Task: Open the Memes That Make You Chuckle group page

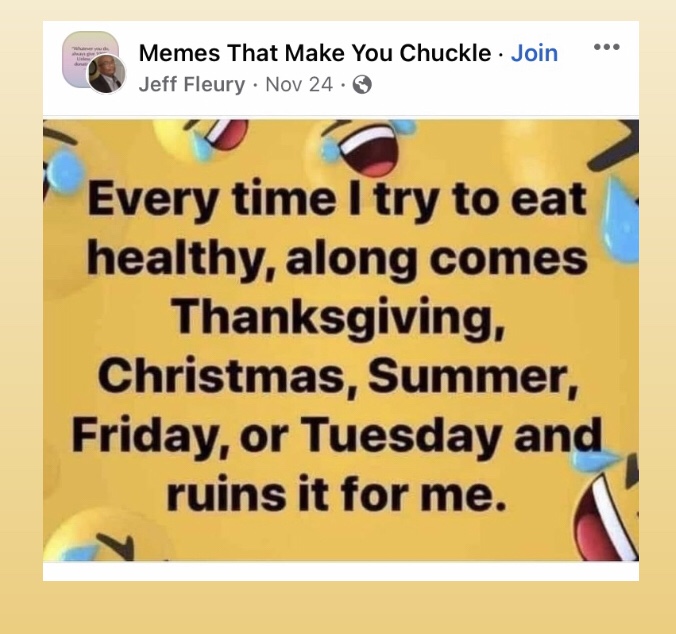Action: coord(314,53)
